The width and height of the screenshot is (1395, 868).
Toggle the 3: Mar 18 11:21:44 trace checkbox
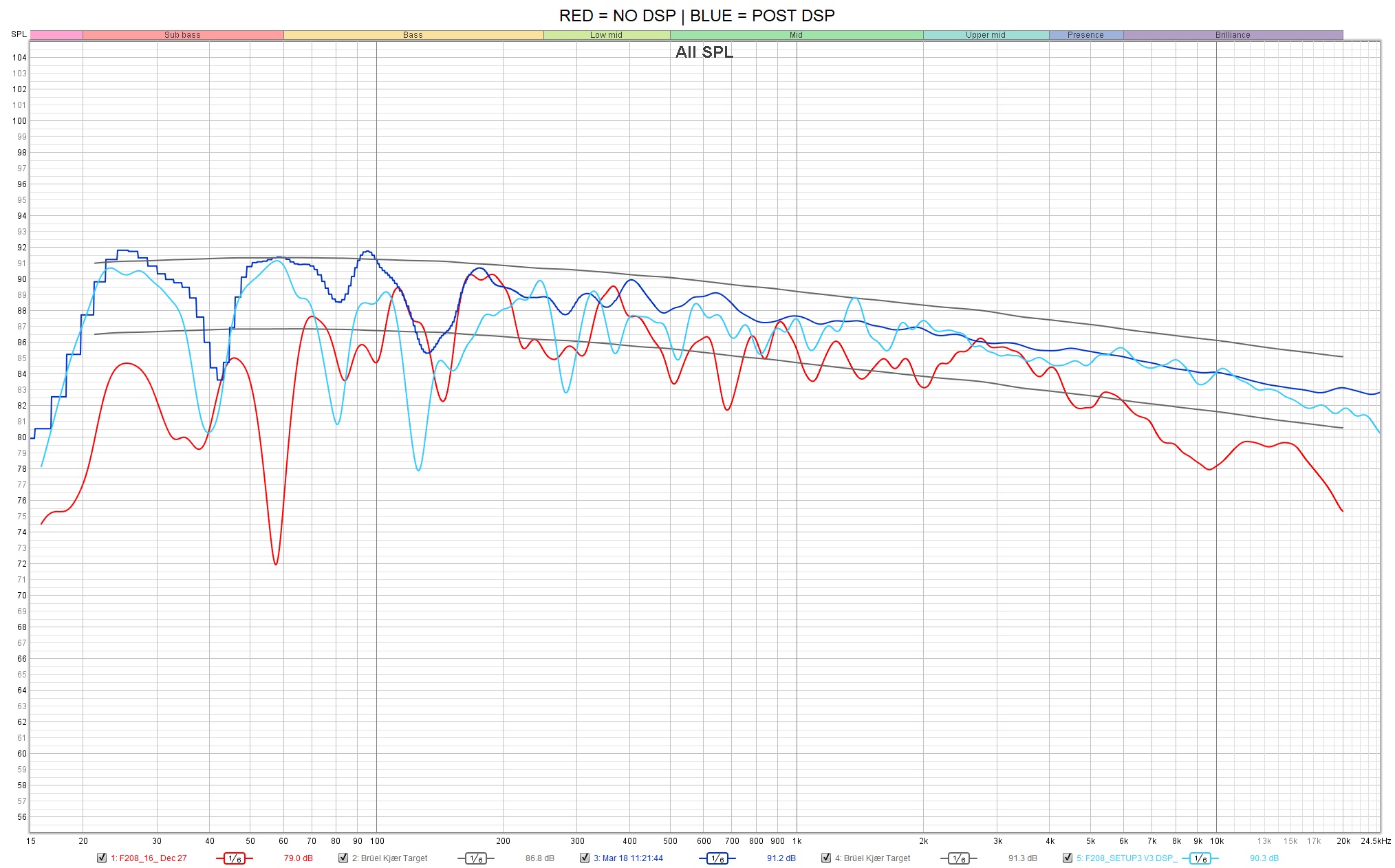pyautogui.click(x=585, y=858)
